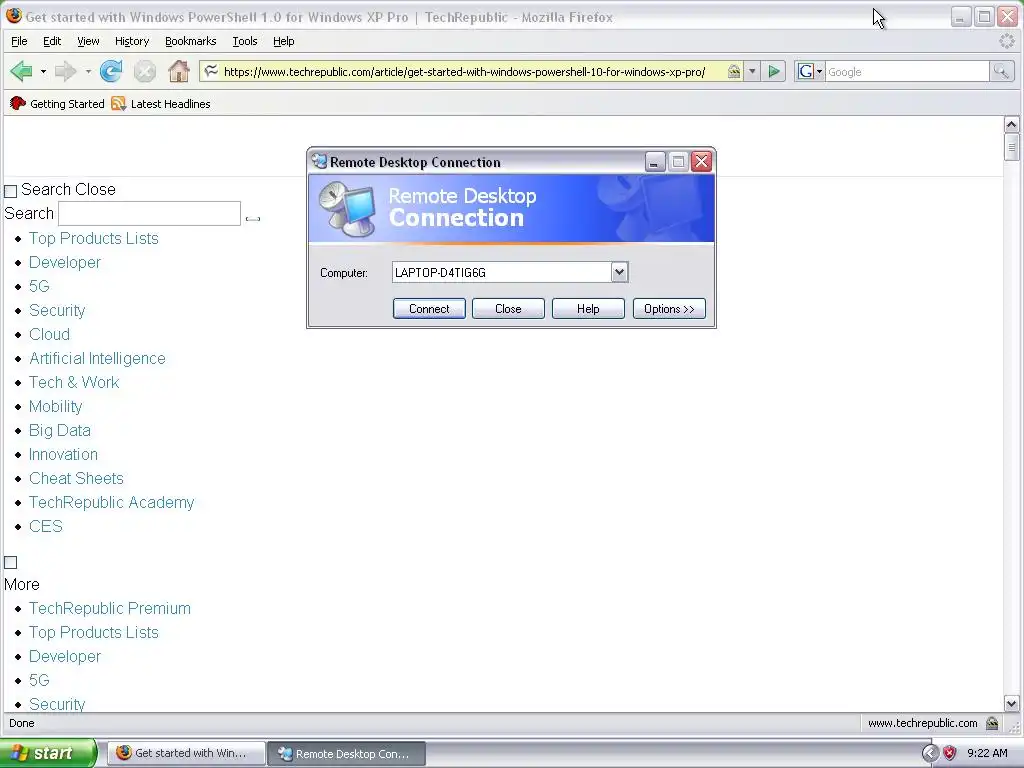Expand Remote Desktop Options >> button

(669, 309)
